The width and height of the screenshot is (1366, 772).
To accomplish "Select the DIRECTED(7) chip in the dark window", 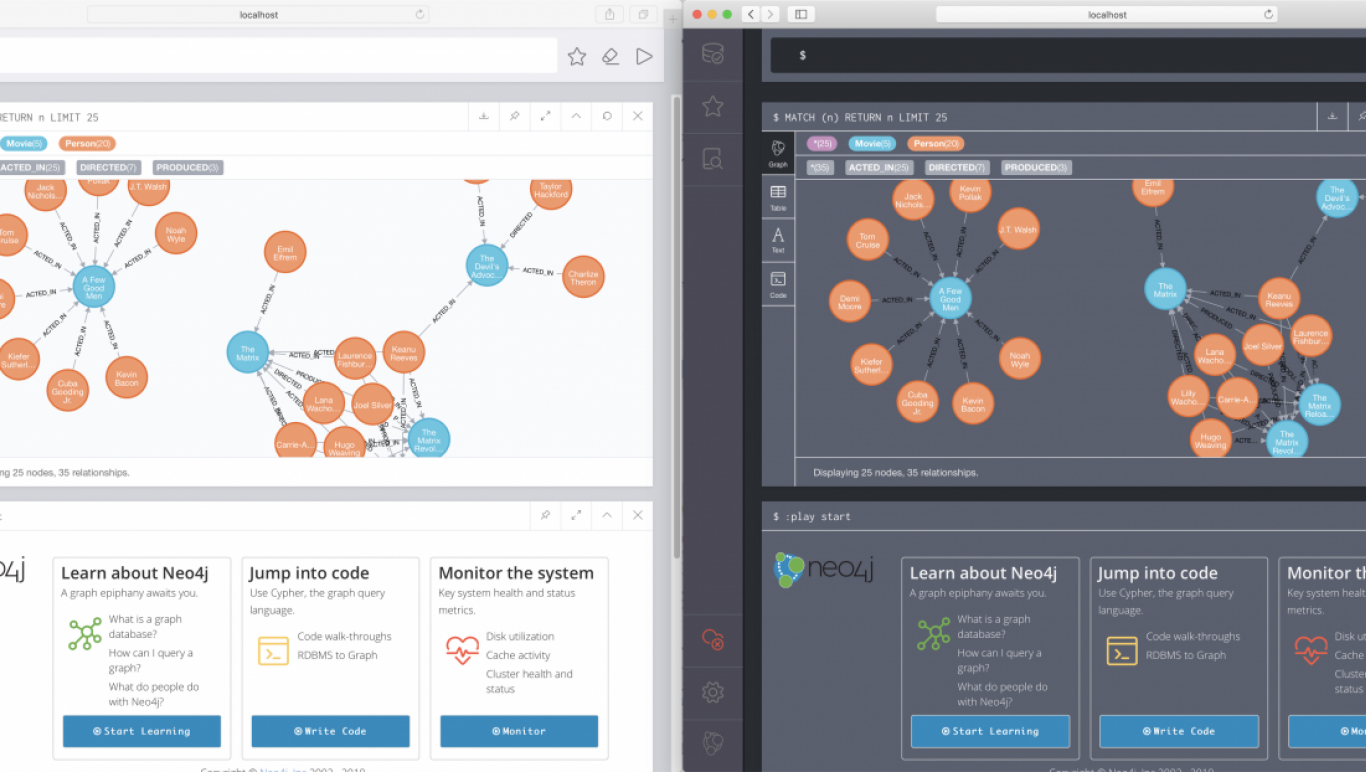I will tap(958, 168).
